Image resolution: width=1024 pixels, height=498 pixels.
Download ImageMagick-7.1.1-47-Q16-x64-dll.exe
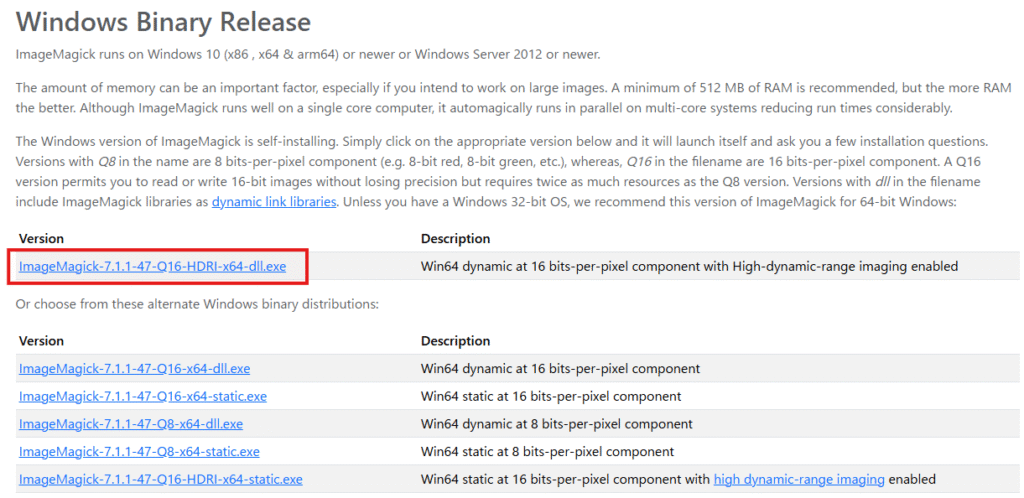click(x=135, y=369)
